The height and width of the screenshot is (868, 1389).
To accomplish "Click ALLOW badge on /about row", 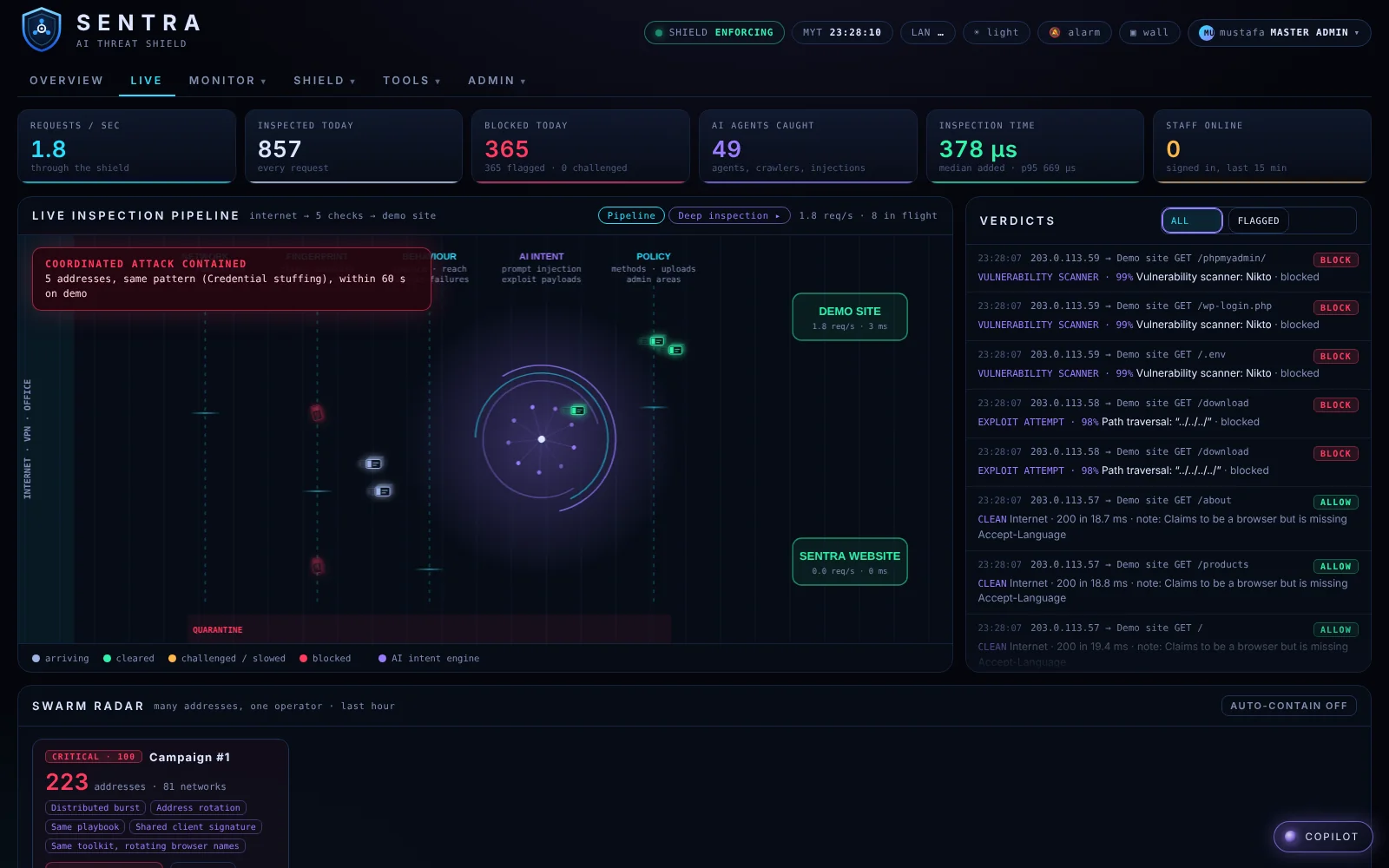I will coord(1335,502).
